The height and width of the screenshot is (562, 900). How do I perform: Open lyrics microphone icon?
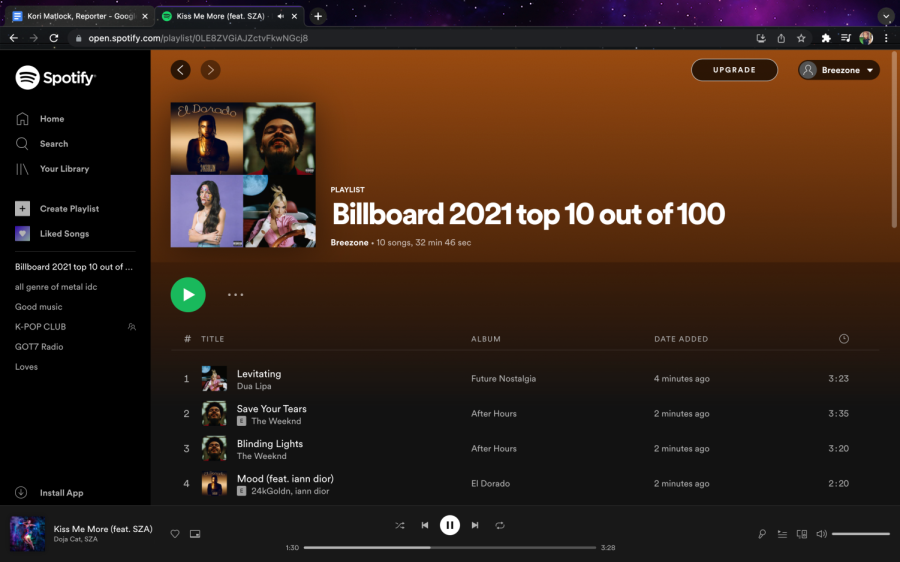click(x=762, y=534)
